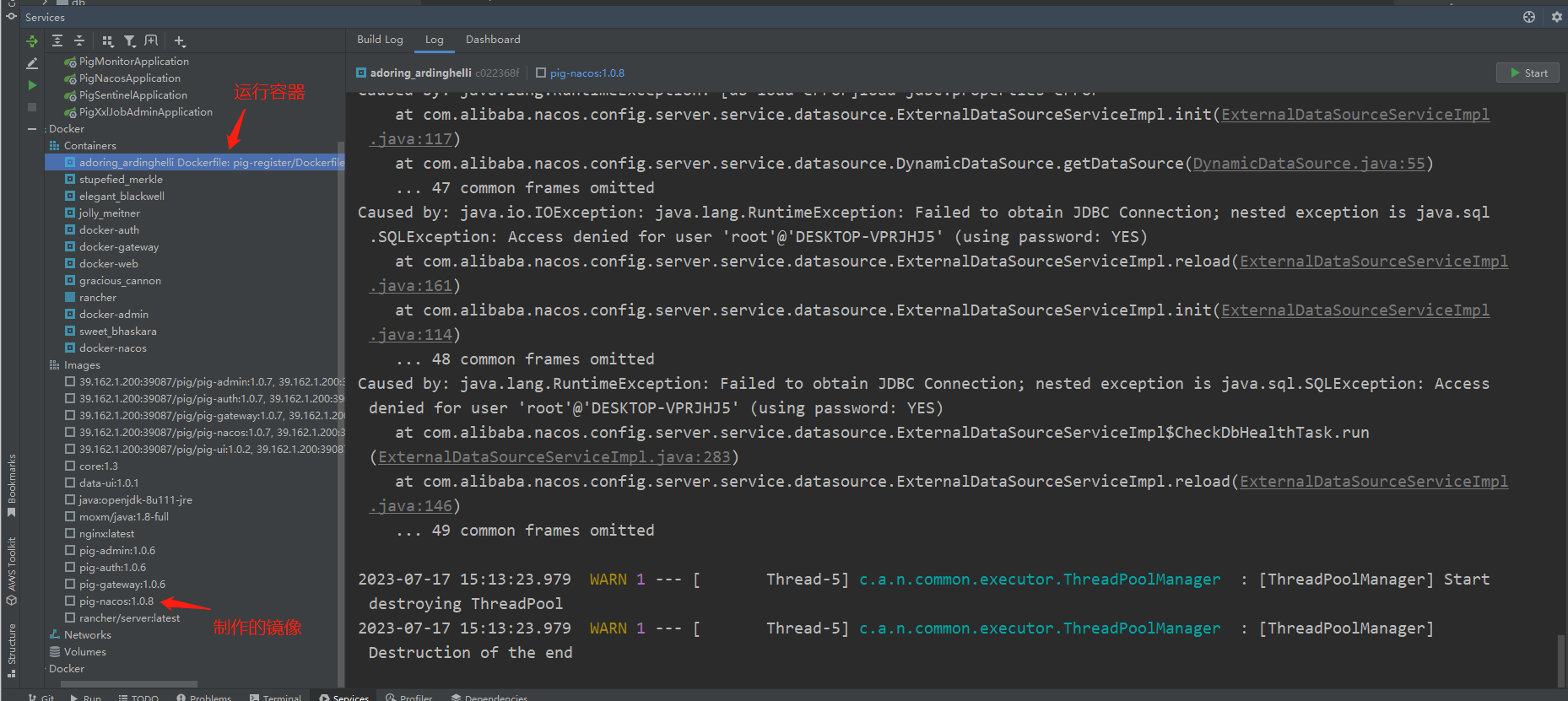1568x701 pixels.
Task: Select adoring_ardinghelli Dockerfile container row
Action: pyautogui.click(x=195, y=163)
